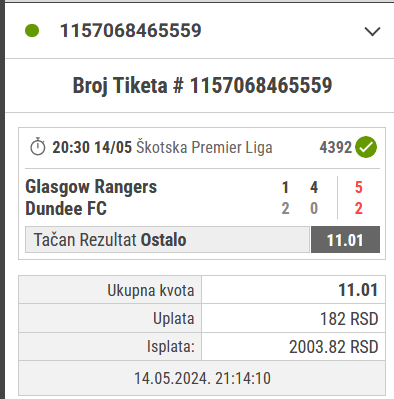Click ticket number 1157068465559 in header row

pos(131,31)
